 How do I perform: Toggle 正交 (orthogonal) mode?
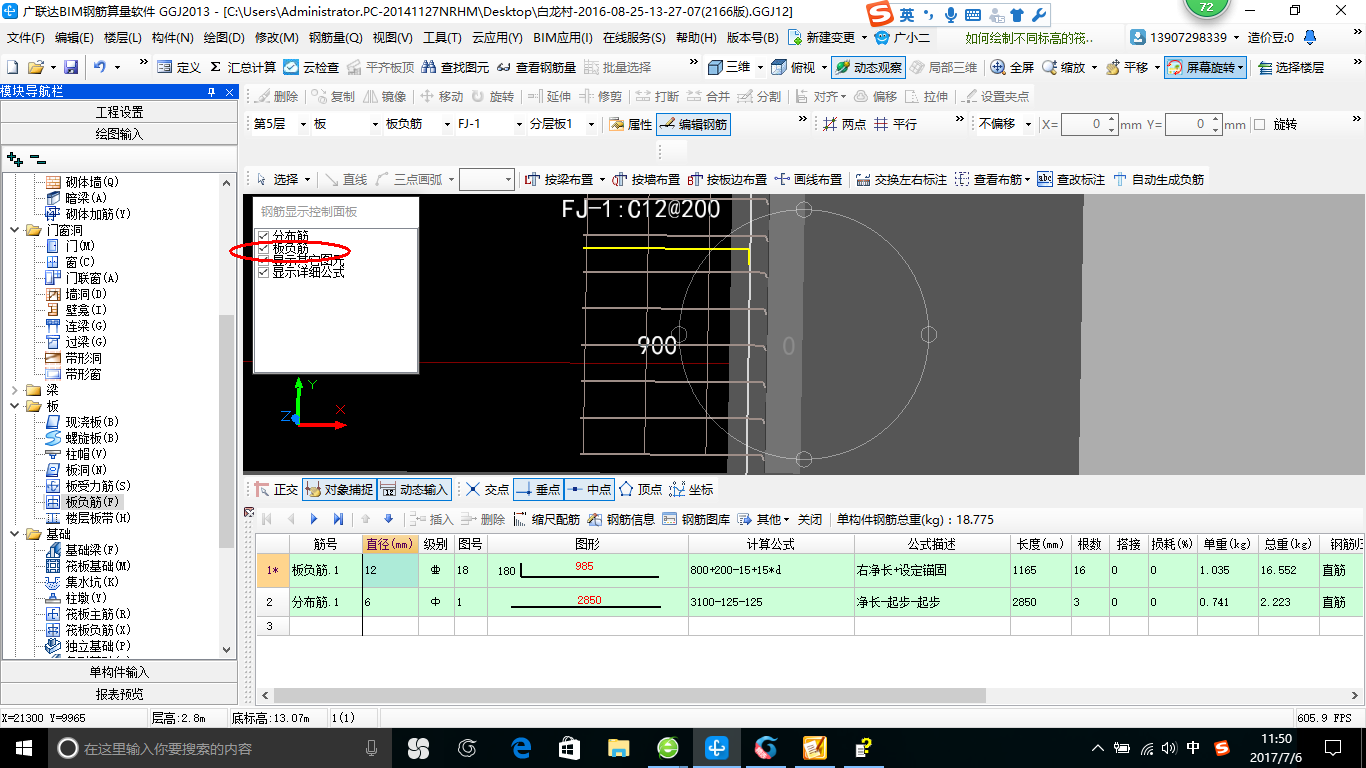(x=276, y=490)
